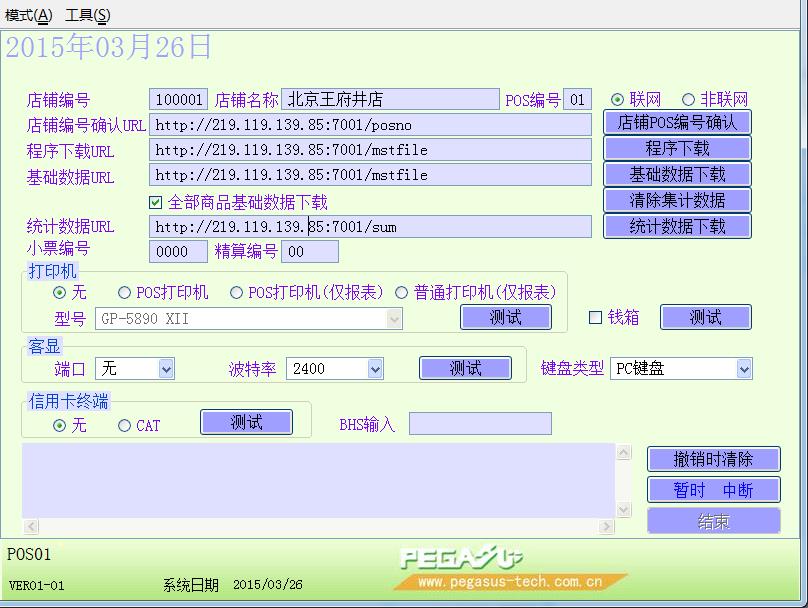Screen dimensions: 808x608
Task: Open the 模式(A) menu
Action: point(28,16)
